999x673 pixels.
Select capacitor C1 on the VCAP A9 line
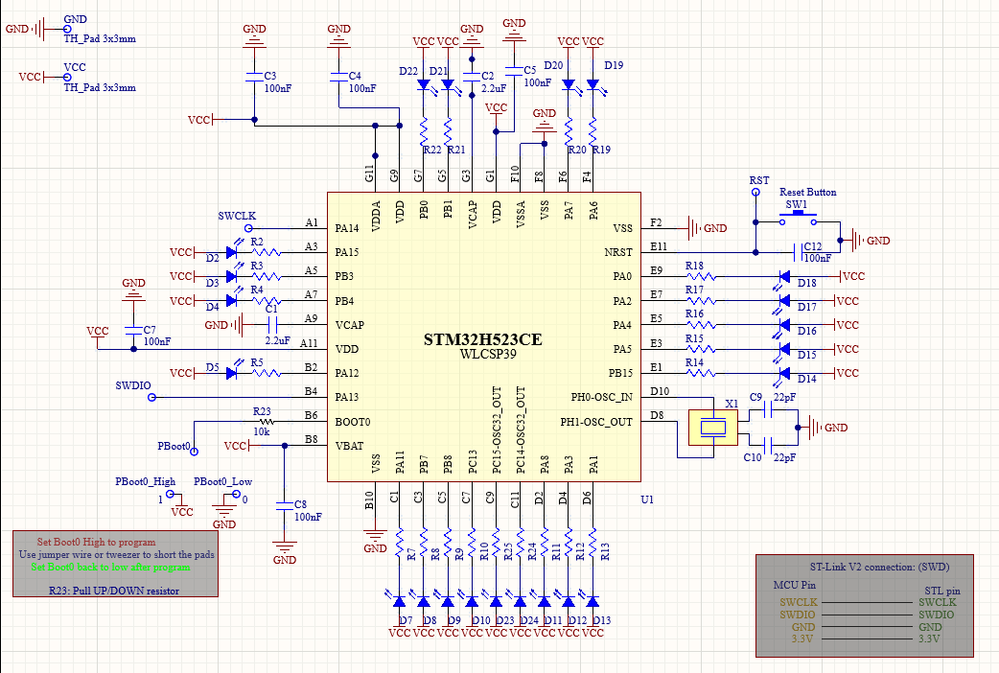pos(273,325)
